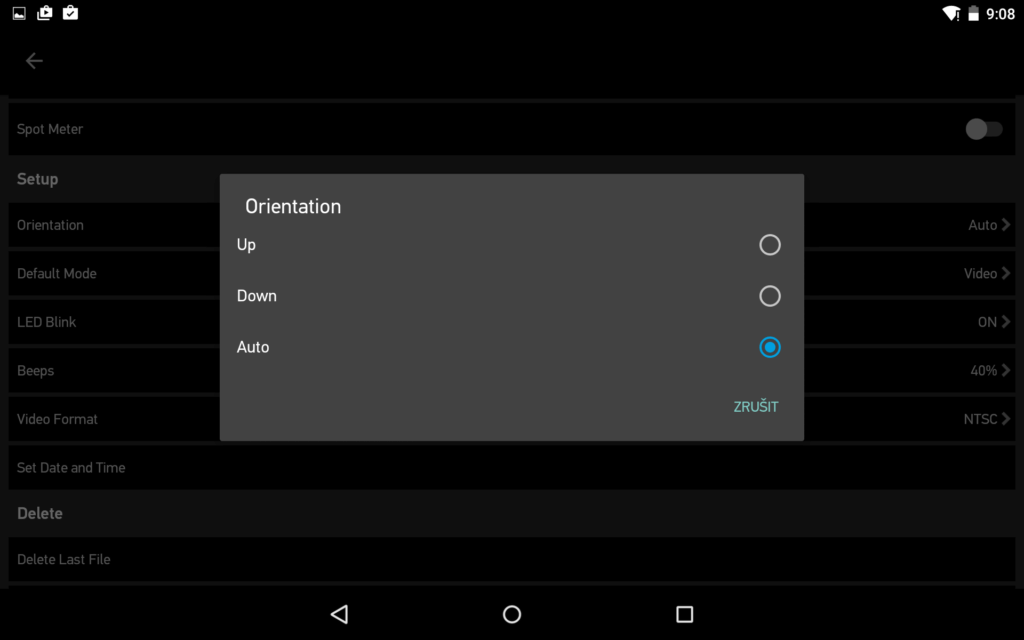Cancel the dialog with ZRUŠIT
The width and height of the screenshot is (1024, 640).
pyautogui.click(x=756, y=407)
